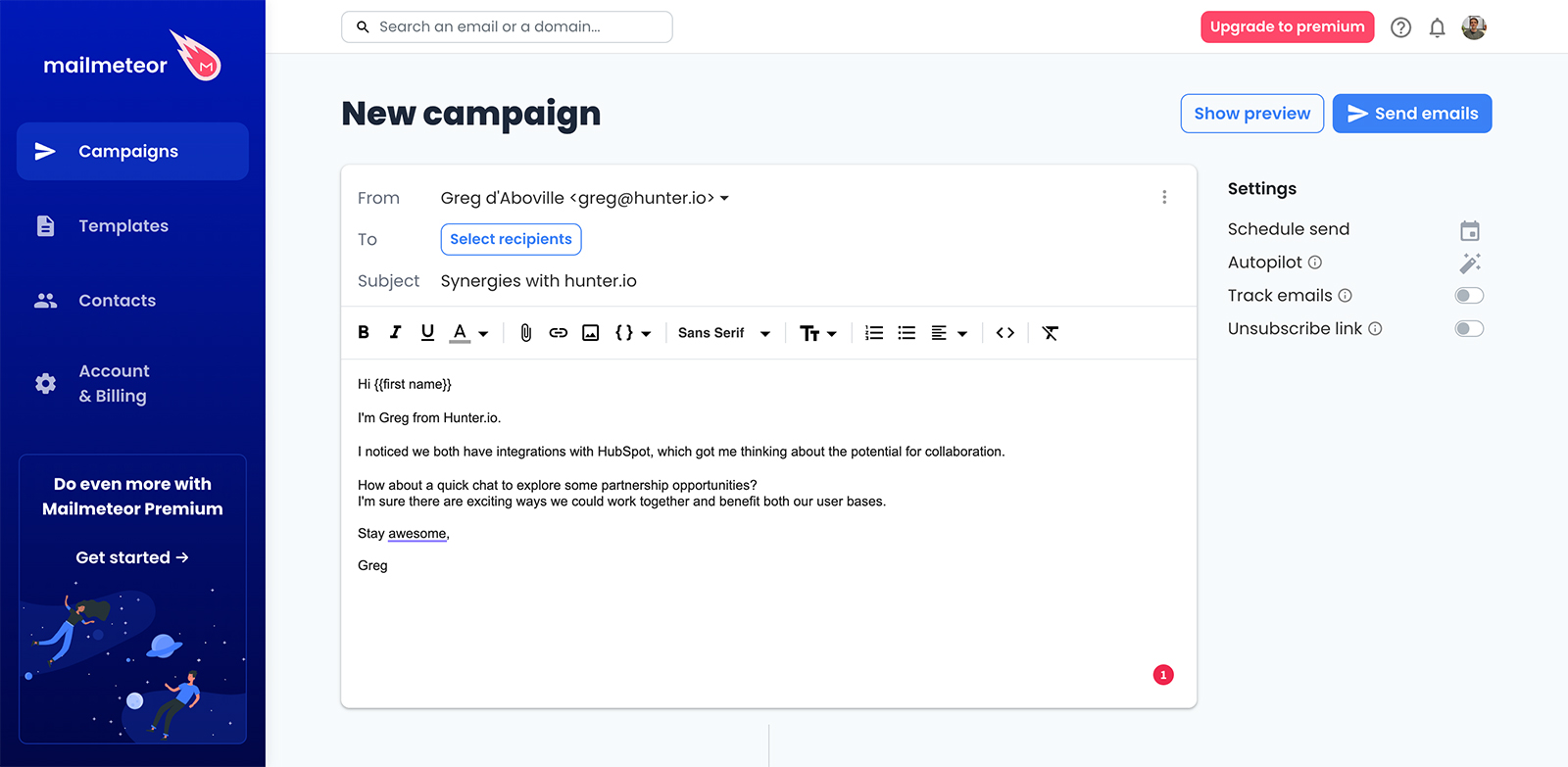Clear text formatting

pyautogui.click(x=1051, y=333)
